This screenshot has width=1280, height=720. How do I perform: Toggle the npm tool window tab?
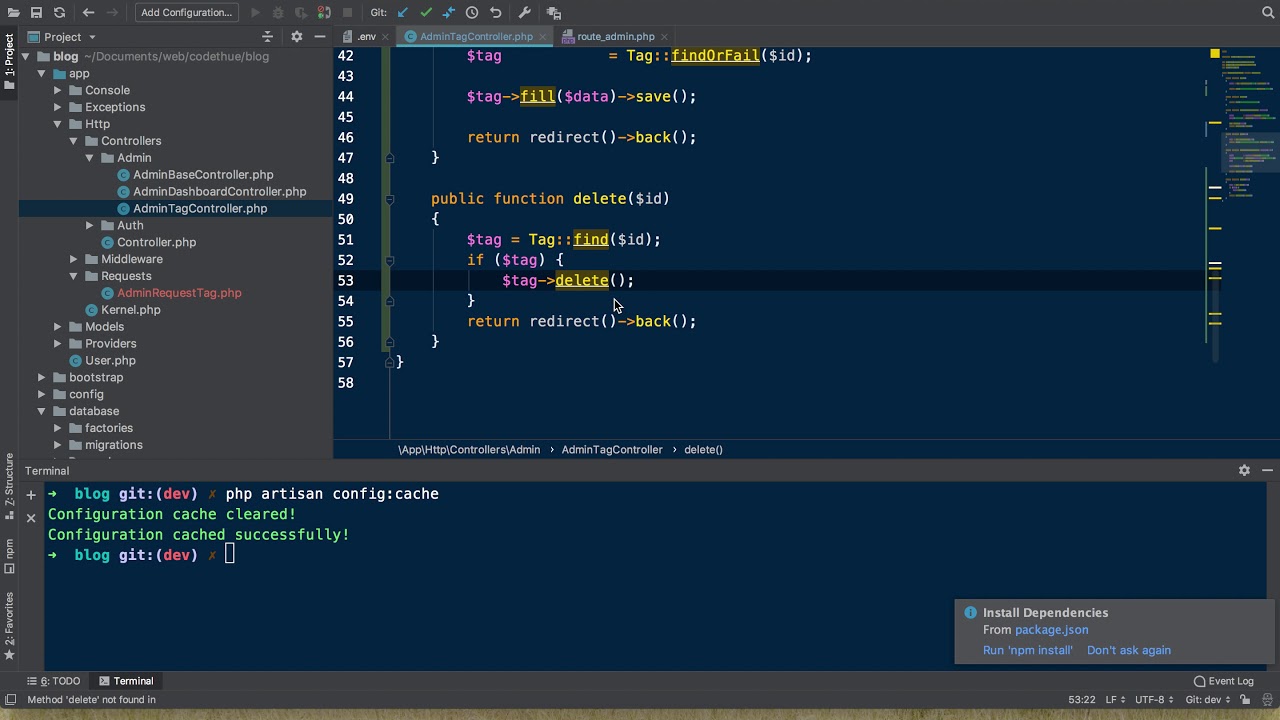click(x=9, y=557)
